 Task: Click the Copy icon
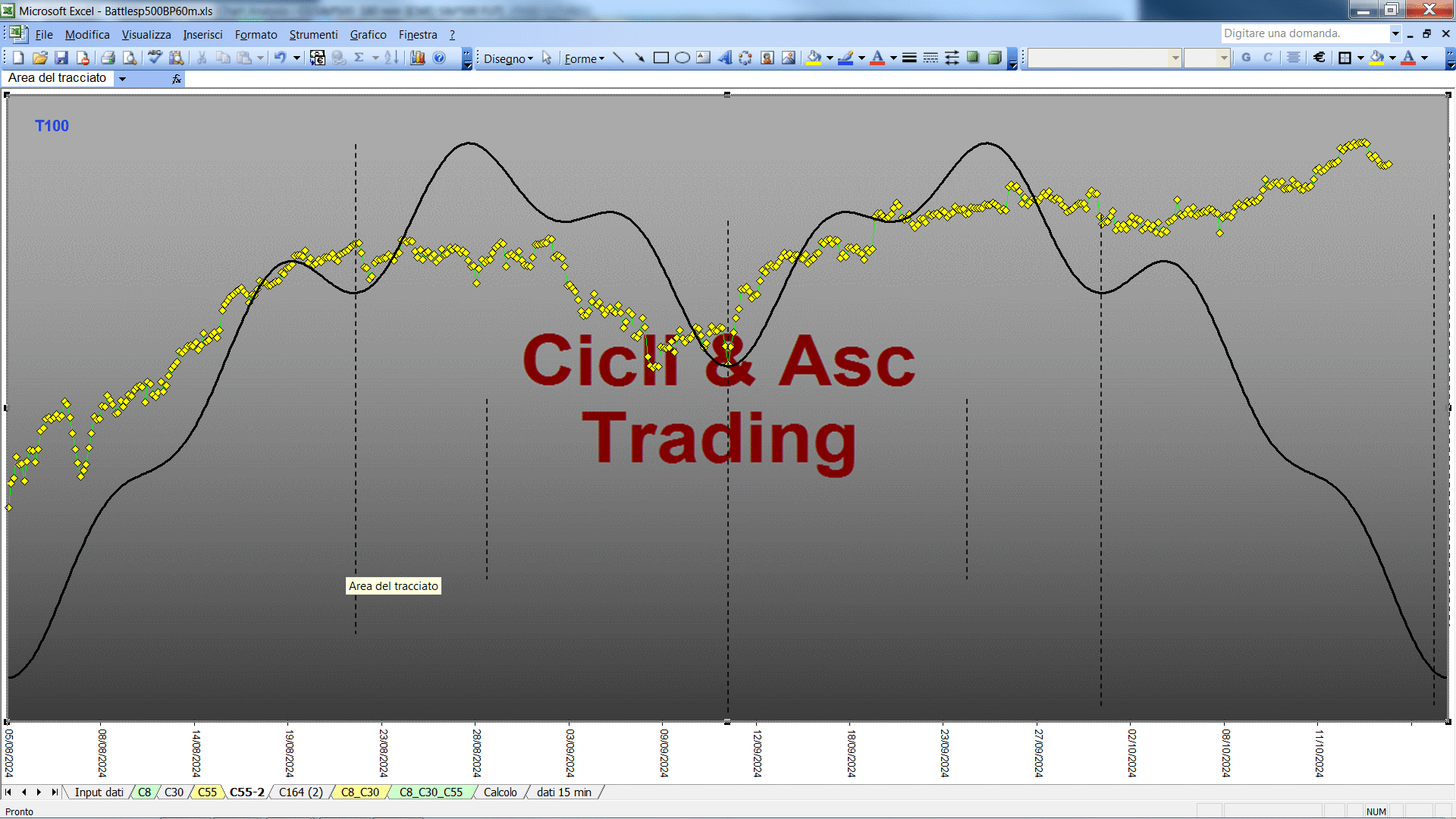tap(223, 58)
